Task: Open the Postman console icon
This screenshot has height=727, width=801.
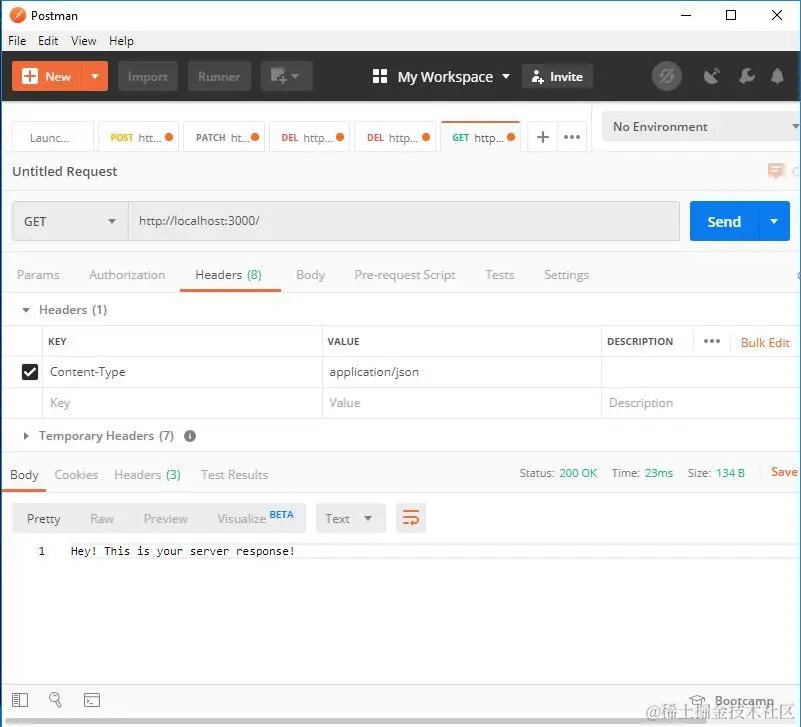Action: pyautogui.click(x=92, y=699)
